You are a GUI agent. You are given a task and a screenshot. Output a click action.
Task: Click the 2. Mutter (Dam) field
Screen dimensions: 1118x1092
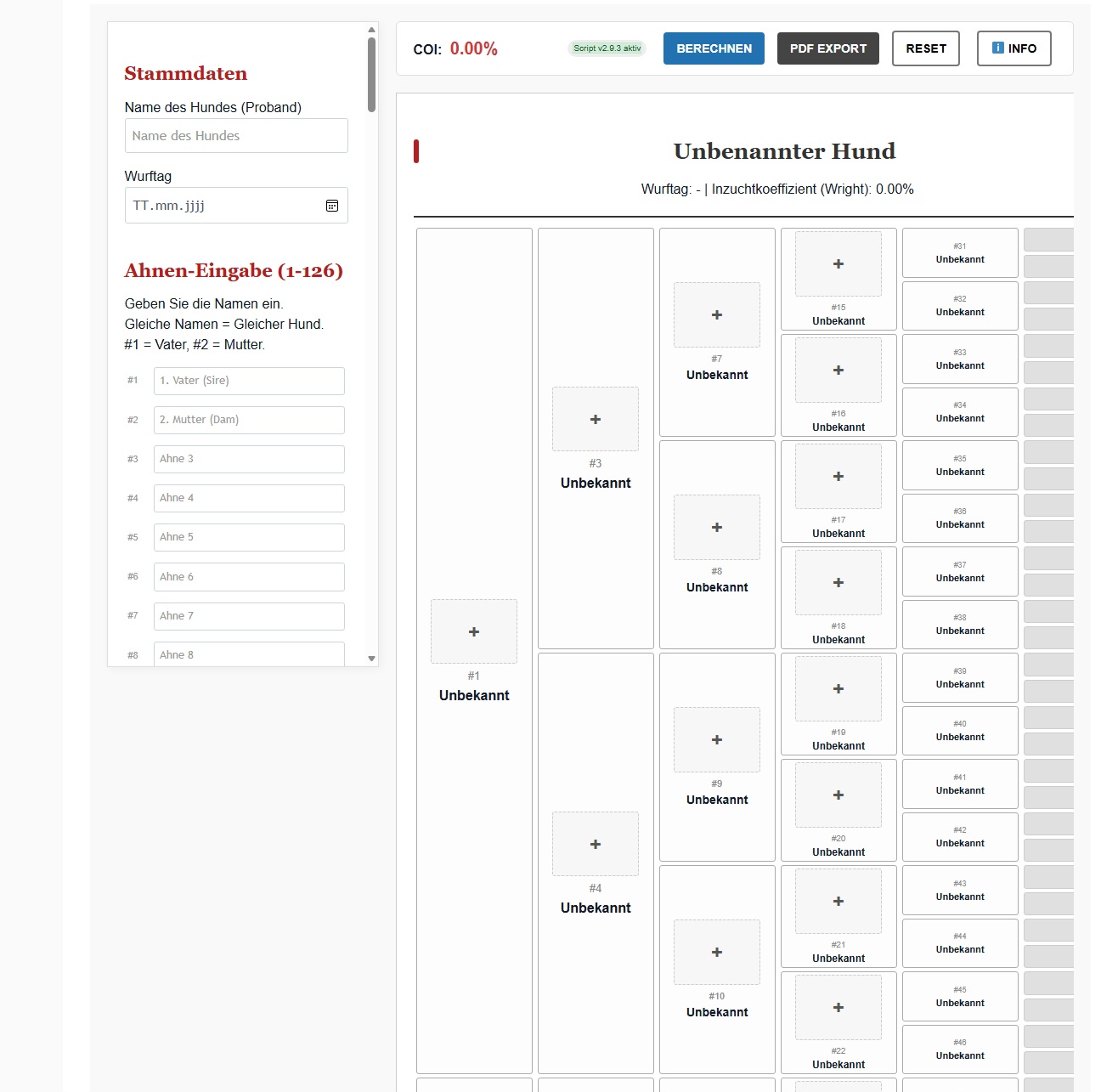click(249, 420)
